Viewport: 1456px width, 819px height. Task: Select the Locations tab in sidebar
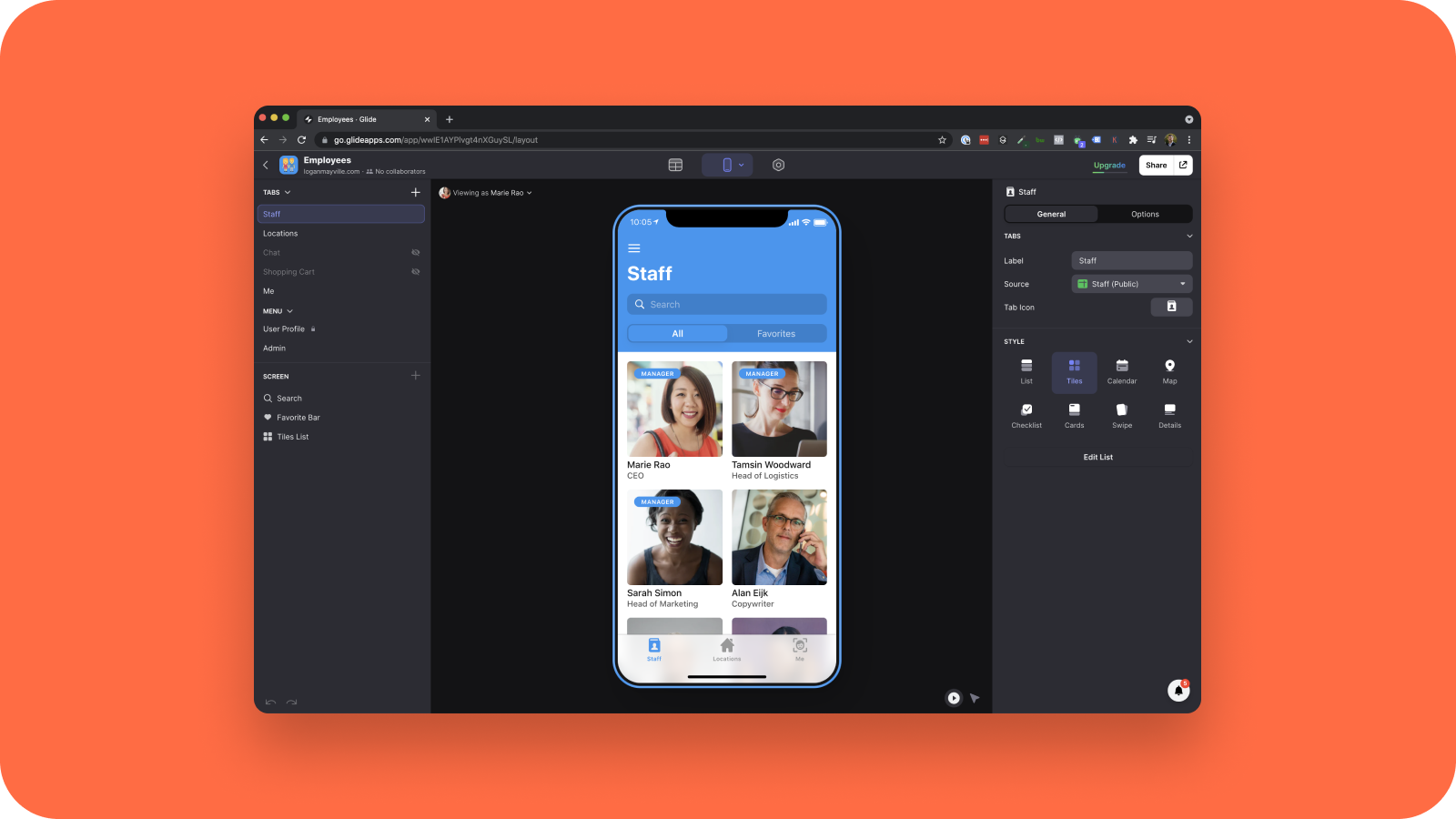pyautogui.click(x=280, y=234)
